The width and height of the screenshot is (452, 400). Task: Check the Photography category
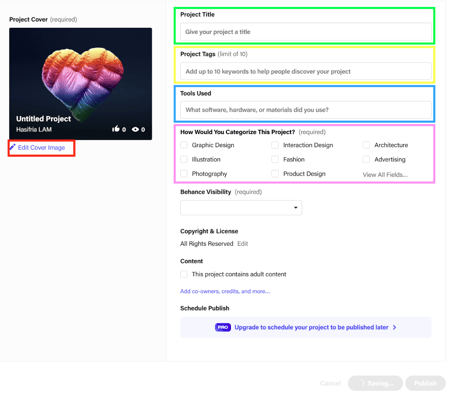pos(184,174)
